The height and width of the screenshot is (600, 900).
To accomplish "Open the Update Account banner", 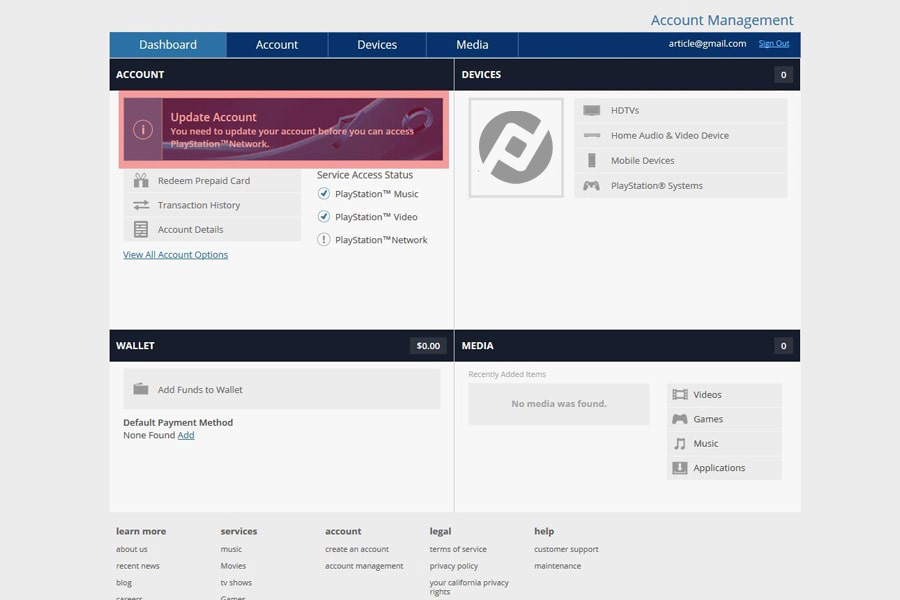I will (284, 129).
